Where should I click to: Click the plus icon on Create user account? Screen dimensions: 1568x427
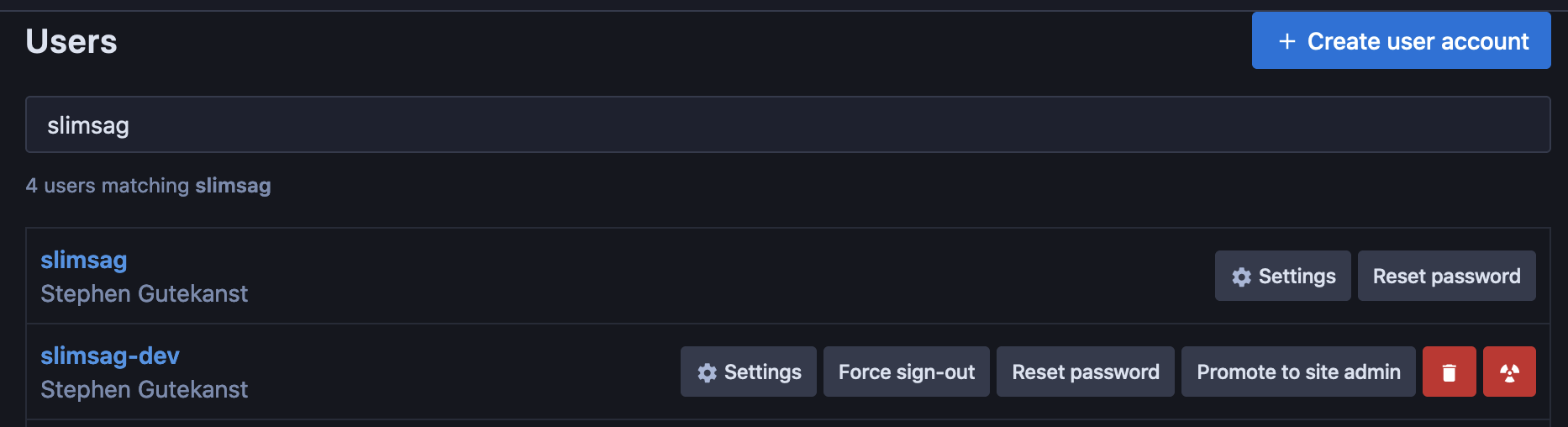1286,41
